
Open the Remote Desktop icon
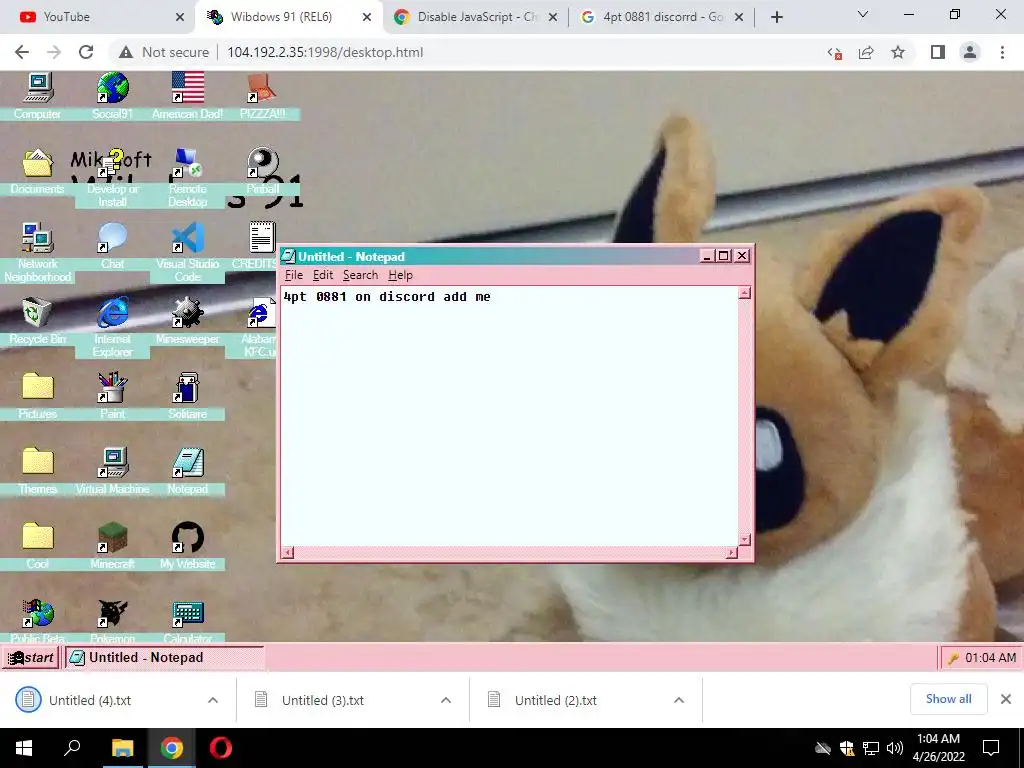pos(188,163)
